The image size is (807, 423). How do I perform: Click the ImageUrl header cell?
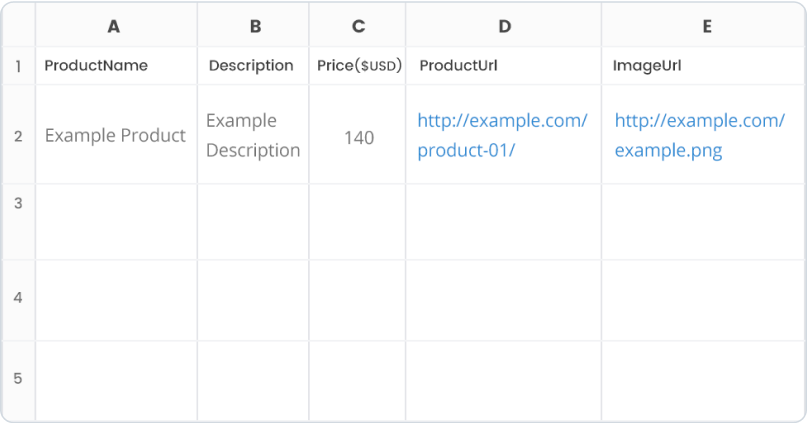click(x=704, y=66)
